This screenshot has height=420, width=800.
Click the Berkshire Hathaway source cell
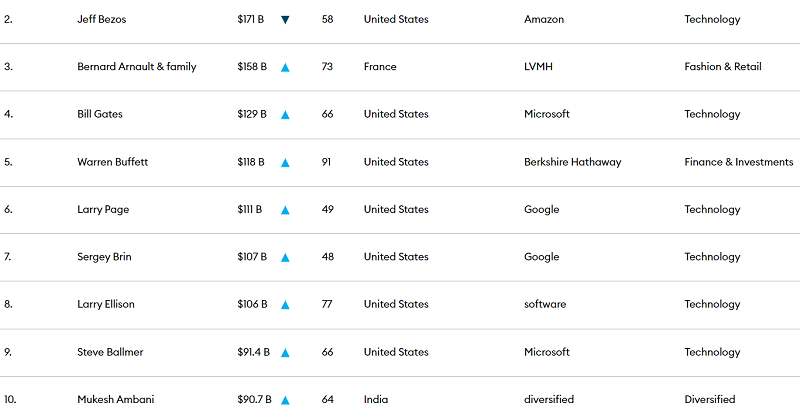pos(572,162)
